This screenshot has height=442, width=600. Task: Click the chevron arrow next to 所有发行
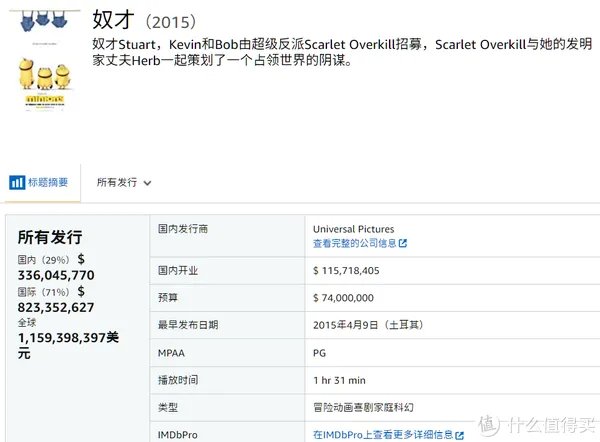coord(147,183)
